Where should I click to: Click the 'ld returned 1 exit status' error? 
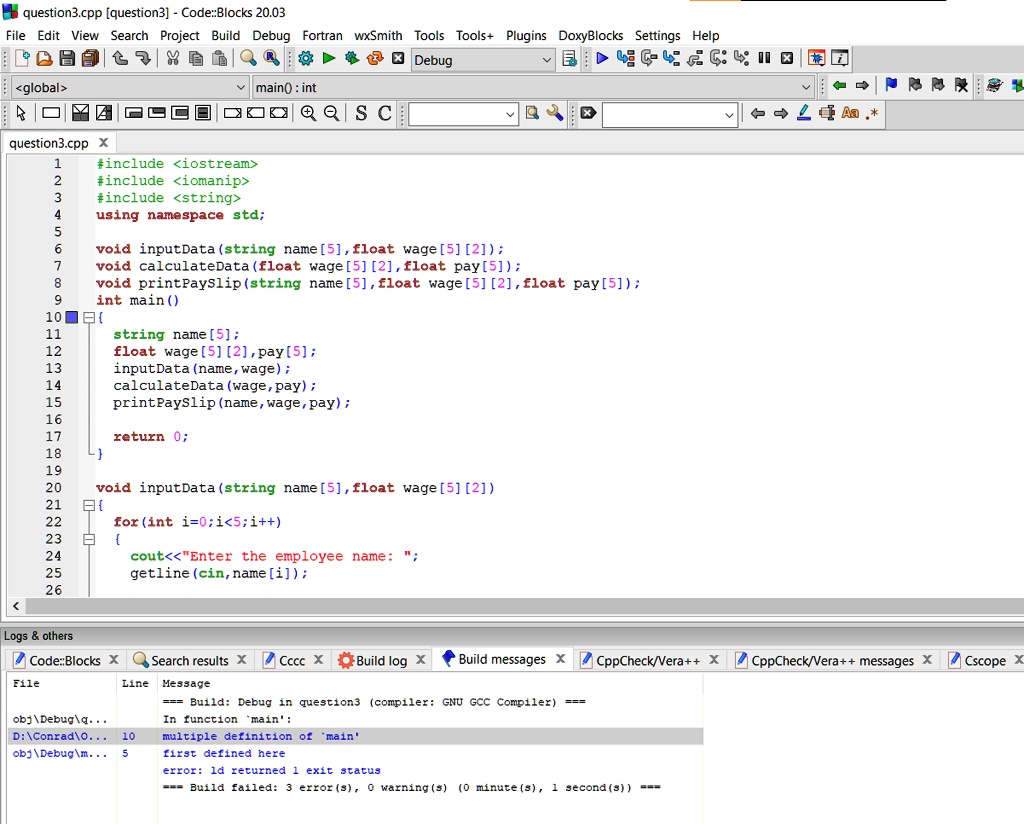pos(355,770)
